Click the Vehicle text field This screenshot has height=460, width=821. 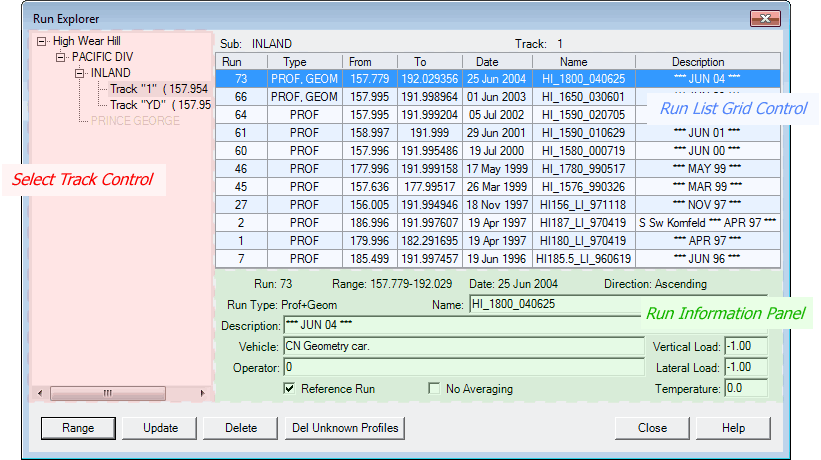coord(463,346)
